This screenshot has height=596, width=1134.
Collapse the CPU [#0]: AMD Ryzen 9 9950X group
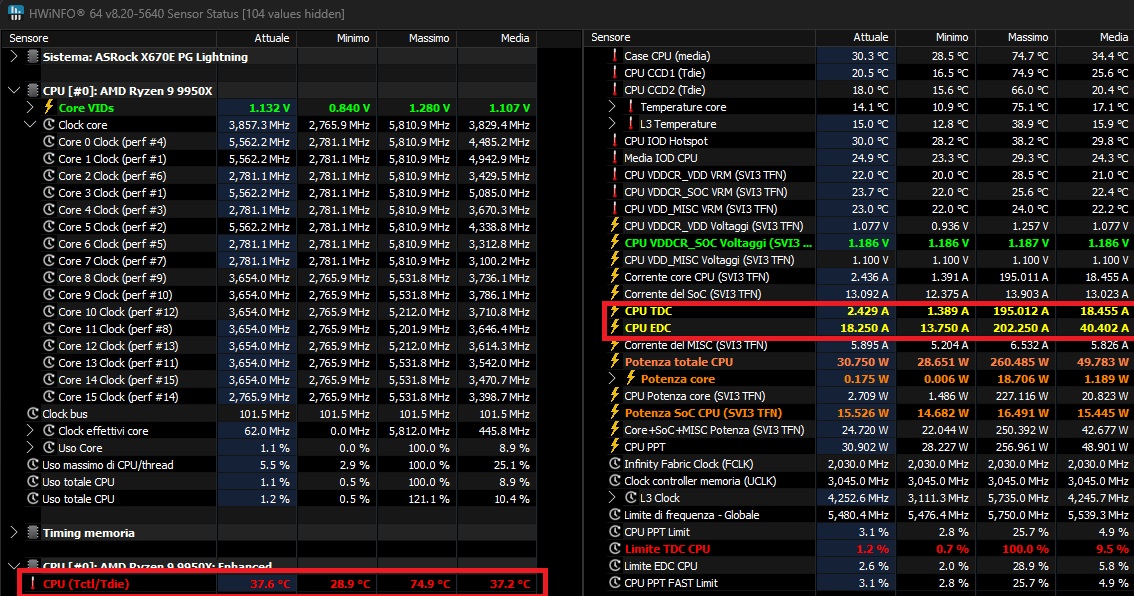point(14,90)
